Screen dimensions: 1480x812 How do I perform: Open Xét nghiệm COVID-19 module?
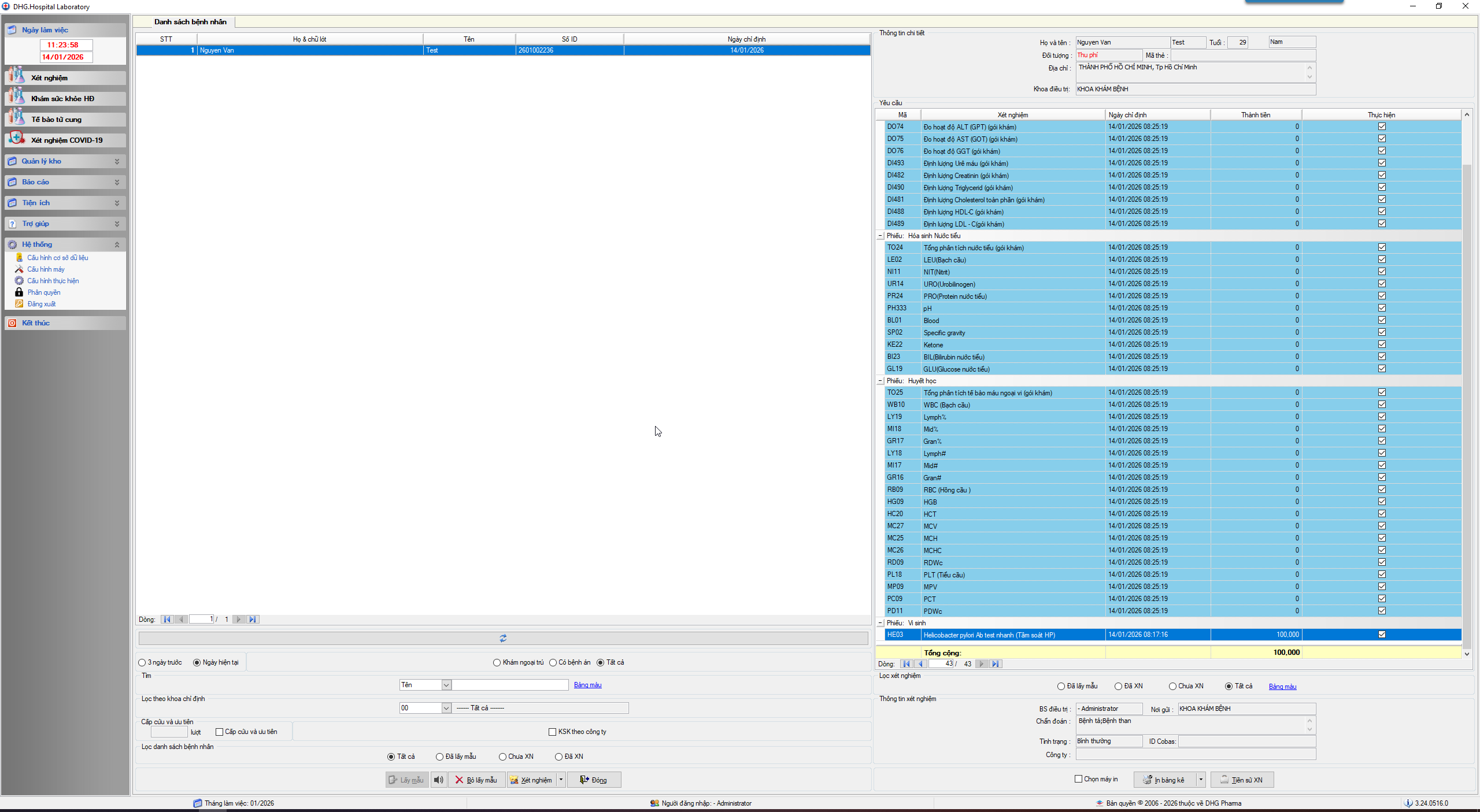tap(66, 140)
